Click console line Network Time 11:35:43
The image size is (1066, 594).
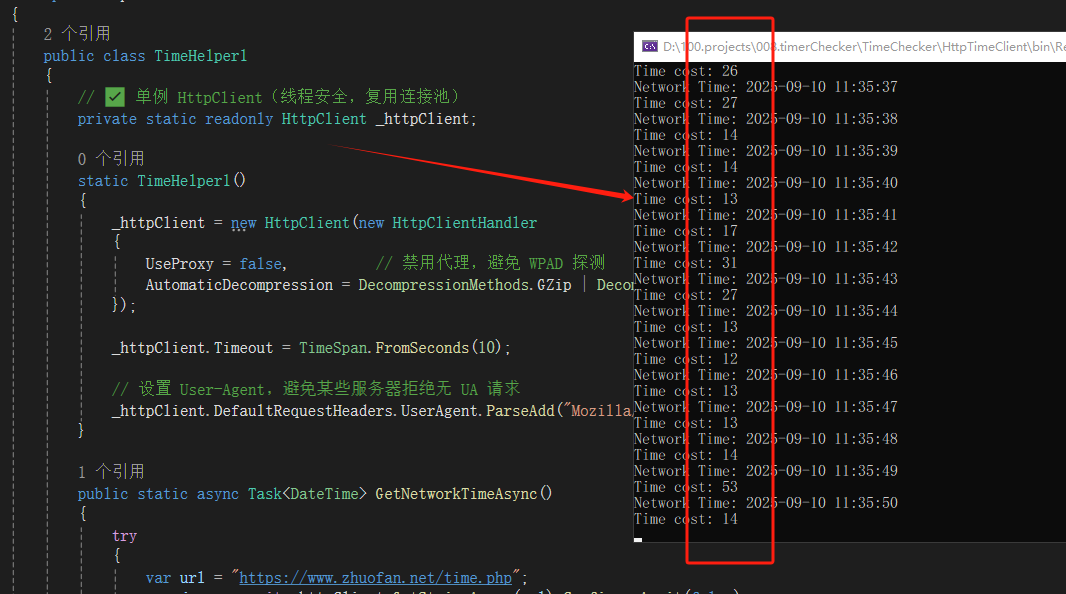[x=766, y=279]
